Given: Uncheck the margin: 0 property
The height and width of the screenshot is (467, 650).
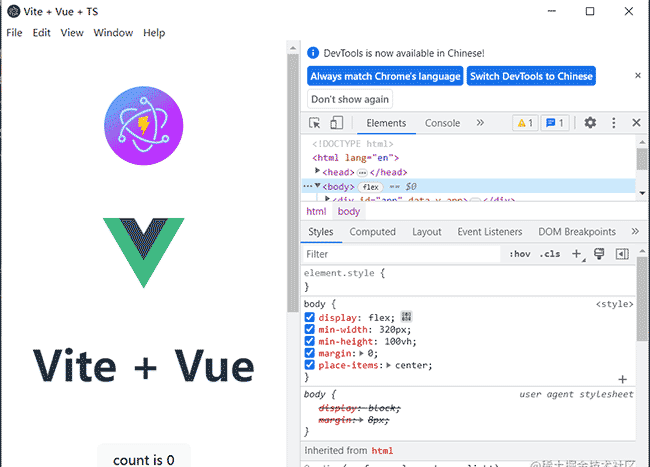Looking at the screenshot, I should pyautogui.click(x=309, y=353).
